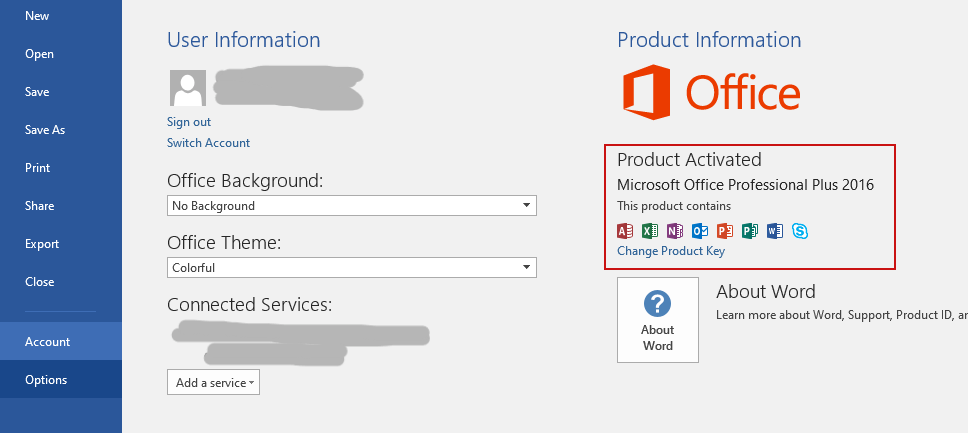Click the Switch Account link
The image size is (968, 433).
pyautogui.click(x=209, y=143)
